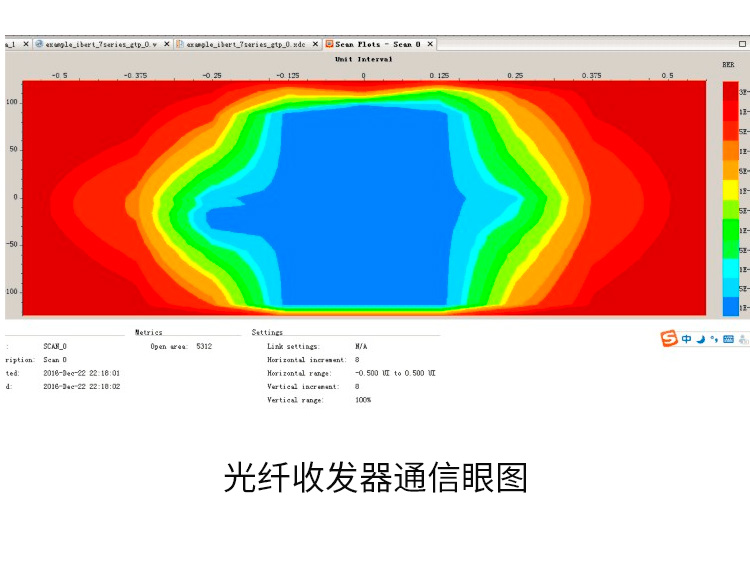The height and width of the screenshot is (576, 750).
Task: Click the 'Scan 0' description value
Action: 55,360
